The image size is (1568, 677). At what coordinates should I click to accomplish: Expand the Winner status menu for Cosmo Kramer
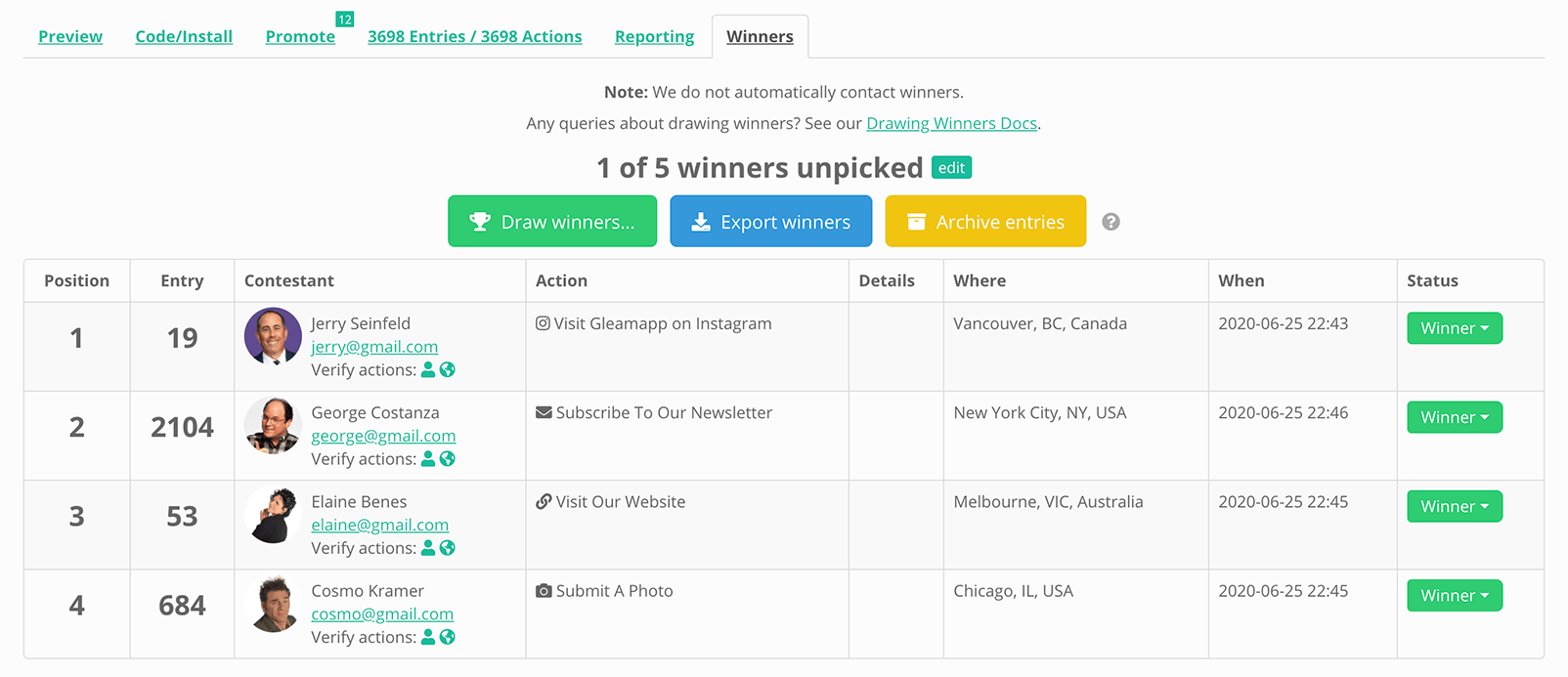(1455, 595)
